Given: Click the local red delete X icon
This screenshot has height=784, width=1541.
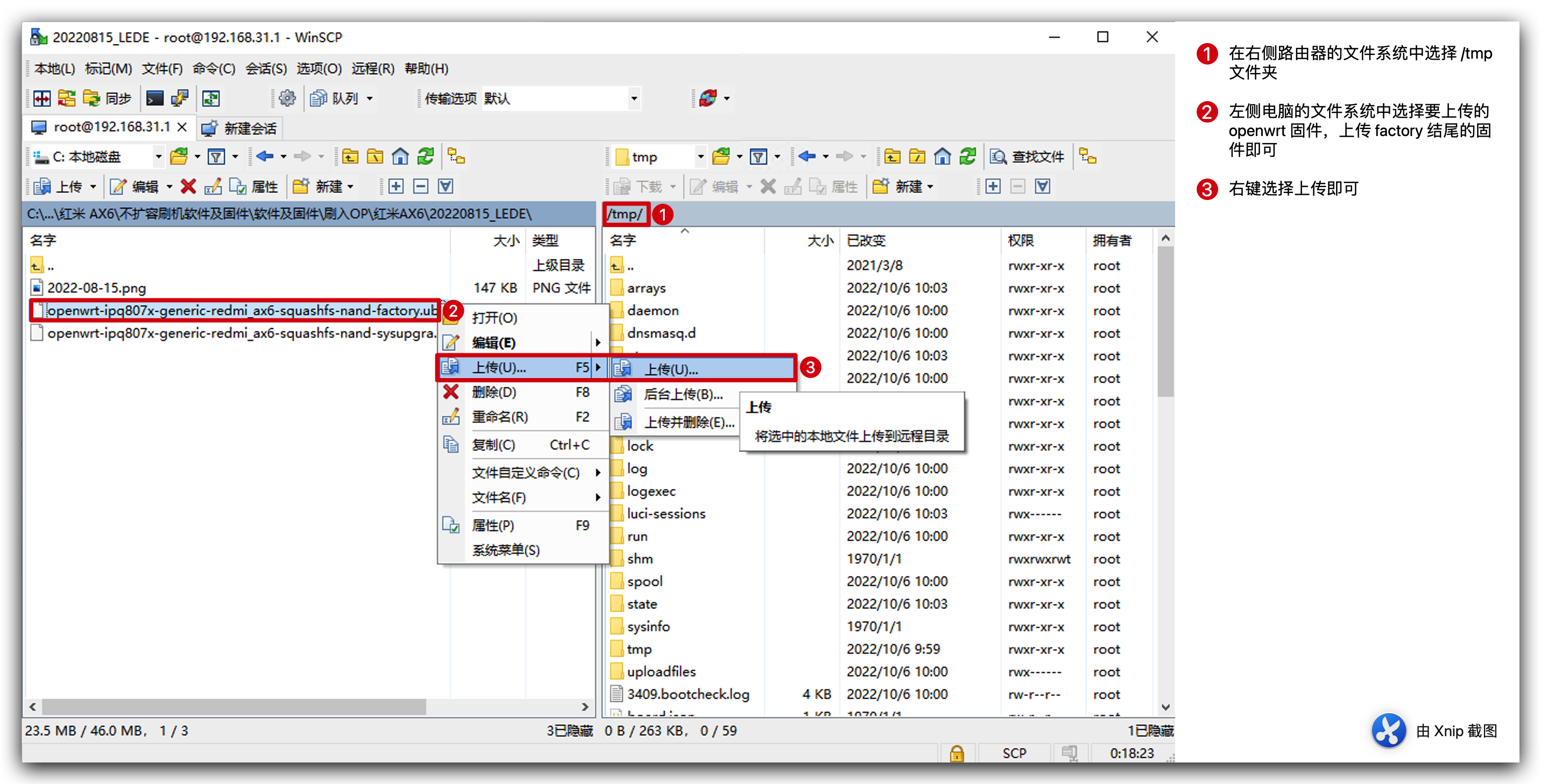Looking at the screenshot, I should 188,187.
